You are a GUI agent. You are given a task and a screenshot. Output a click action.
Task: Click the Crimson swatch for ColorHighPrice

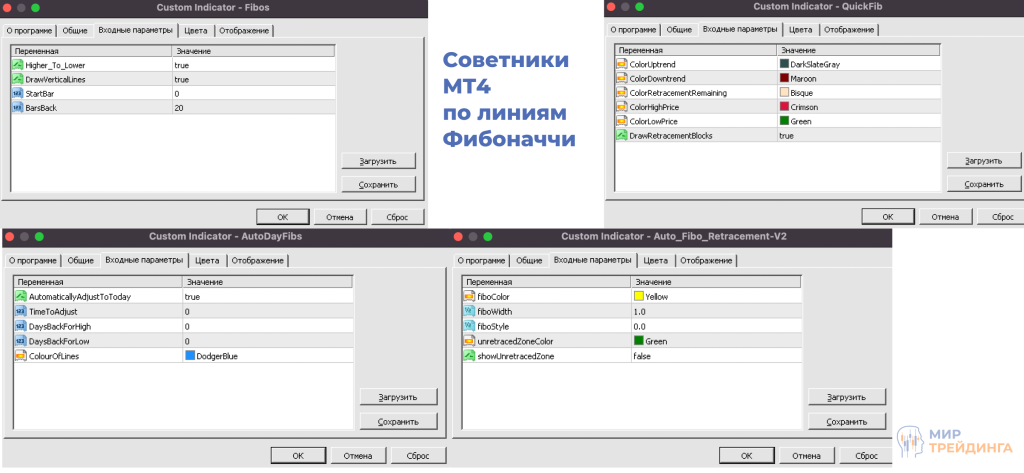(x=784, y=107)
